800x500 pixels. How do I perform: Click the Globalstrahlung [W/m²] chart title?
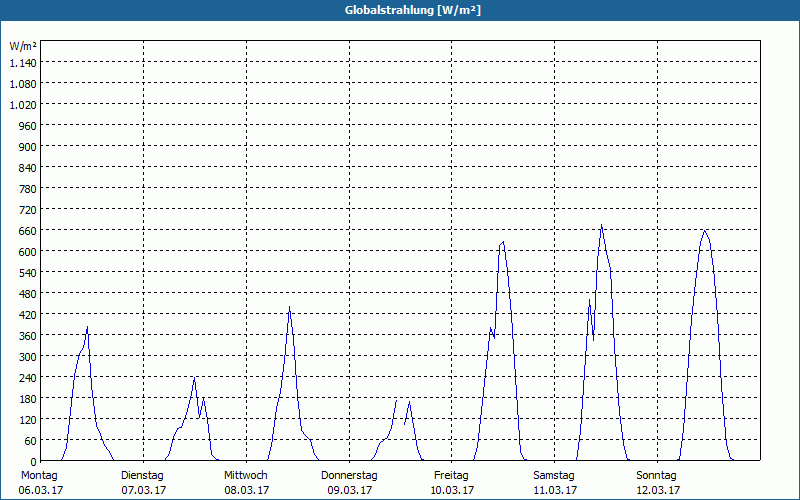tap(413, 10)
